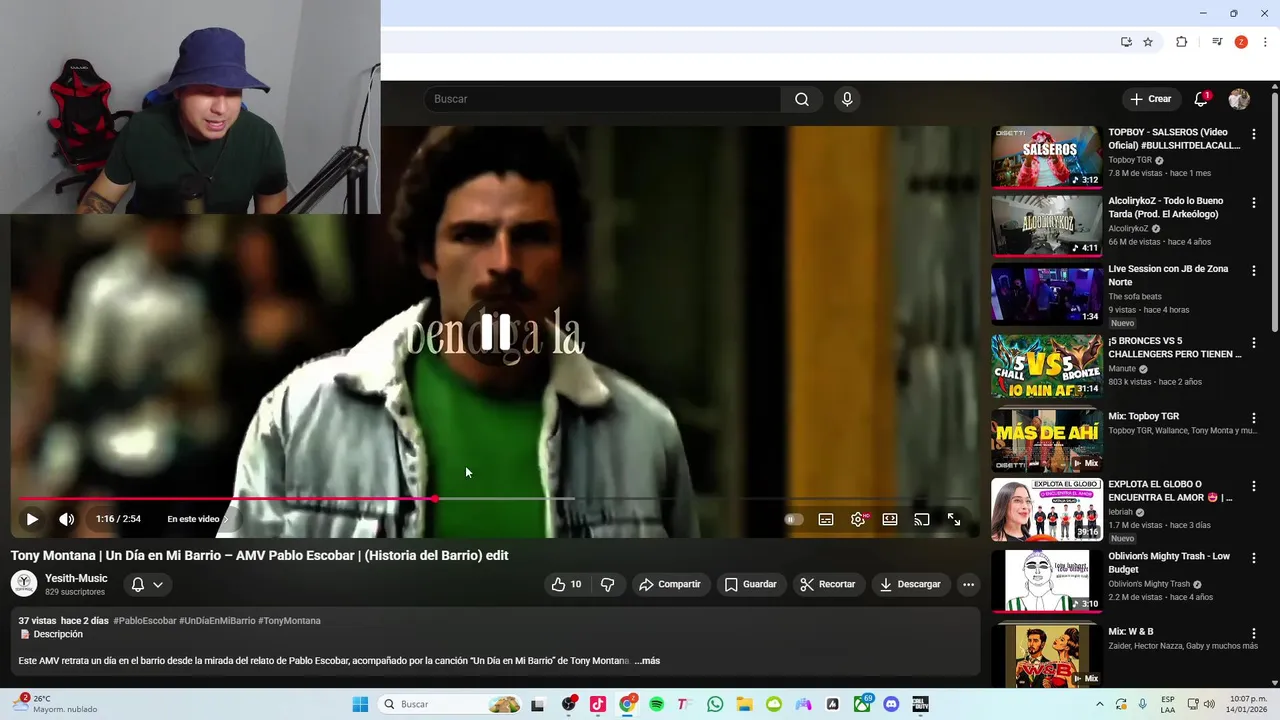The image size is (1280, 720).
Task: Click the Chrome bookmark star icon
Action: click(x=1148, y=42)
